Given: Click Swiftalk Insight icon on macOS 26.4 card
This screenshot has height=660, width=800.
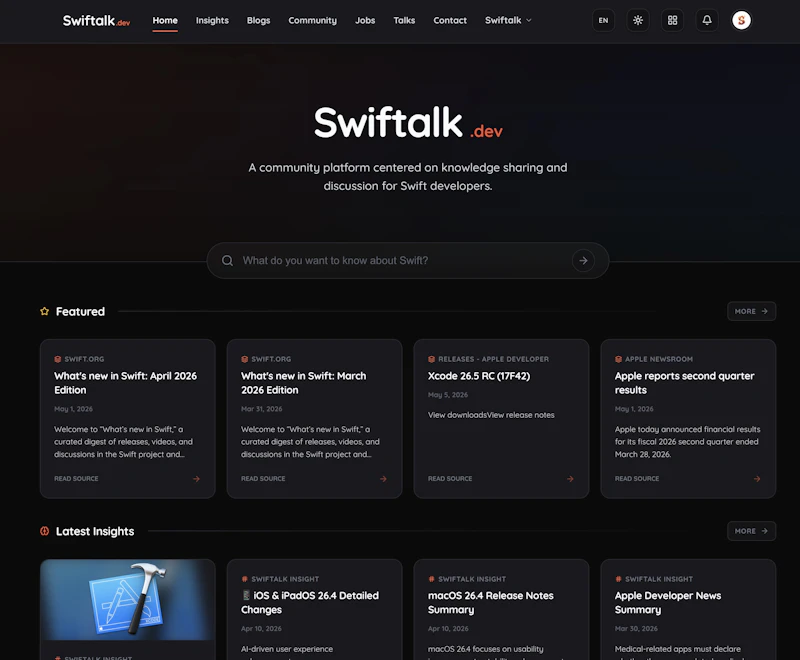Looking at the screenshot, I should (431, 579).
